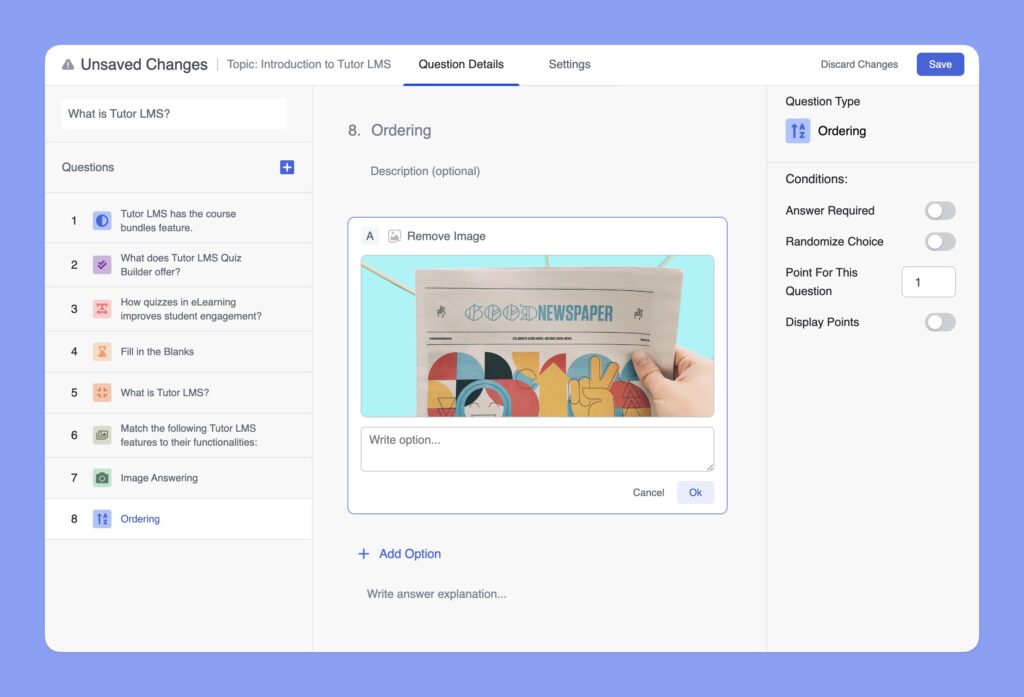Select question How quizzes in eLearning improves engagement
This screenshot has height=697, width=1024.
(x=178, y=309)
